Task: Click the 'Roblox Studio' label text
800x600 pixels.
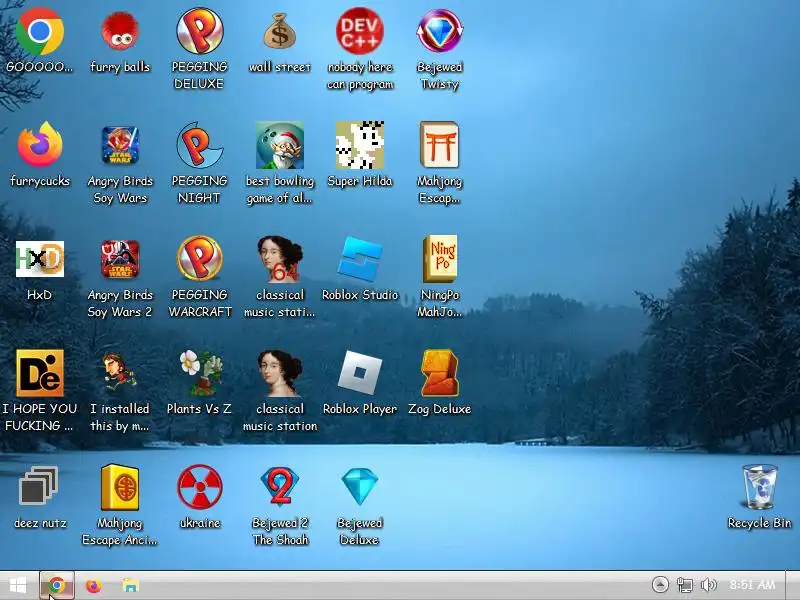Action: pyautogui.click(x=360, y=295)
